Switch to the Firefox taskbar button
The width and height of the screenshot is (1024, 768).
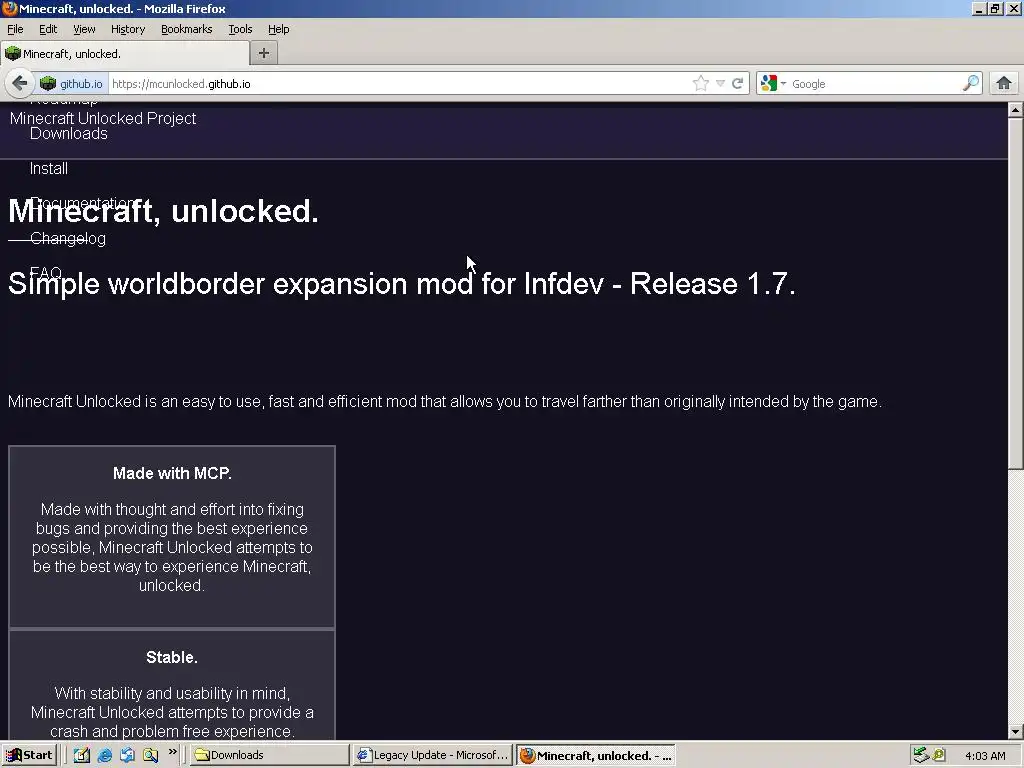(596, 756)
